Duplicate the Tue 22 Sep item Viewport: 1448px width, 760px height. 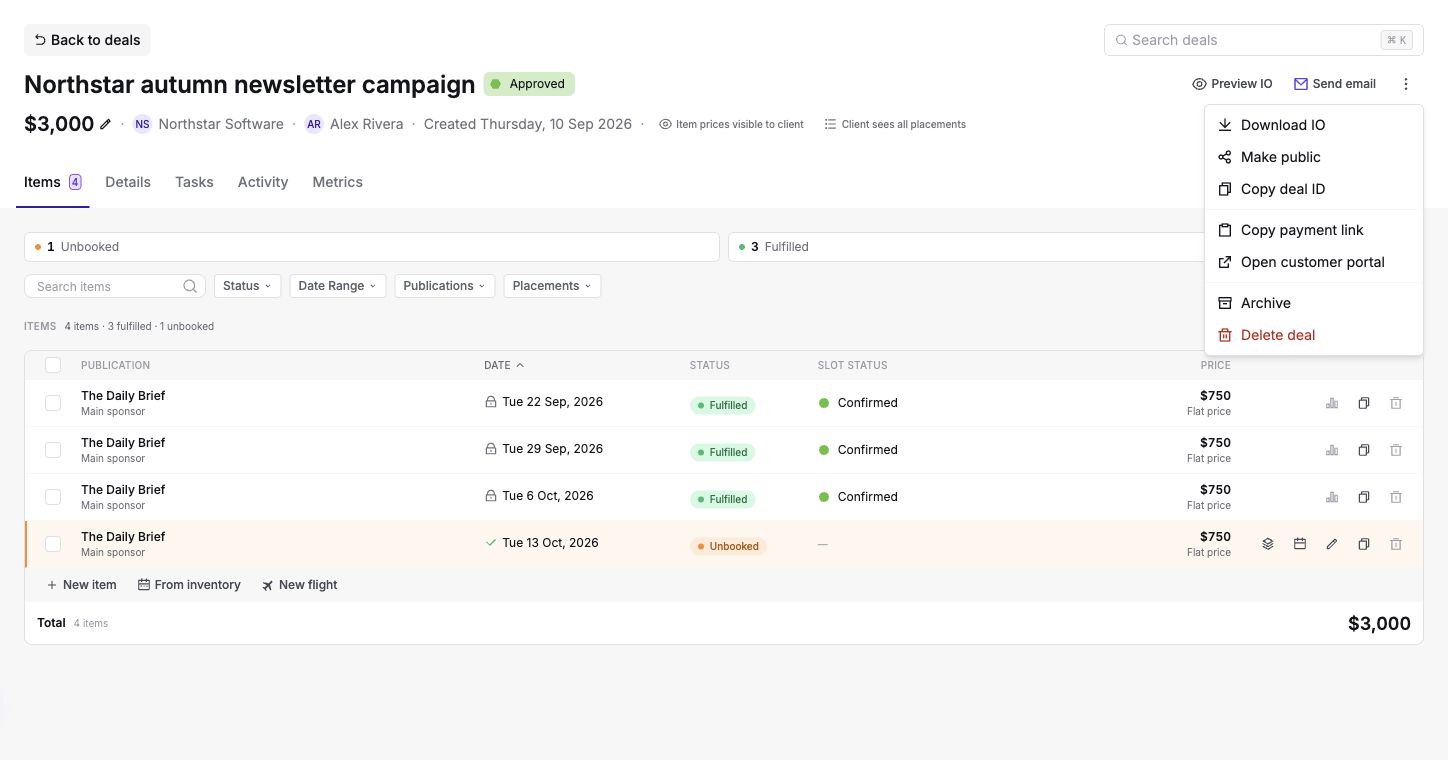click(1364, 403)
